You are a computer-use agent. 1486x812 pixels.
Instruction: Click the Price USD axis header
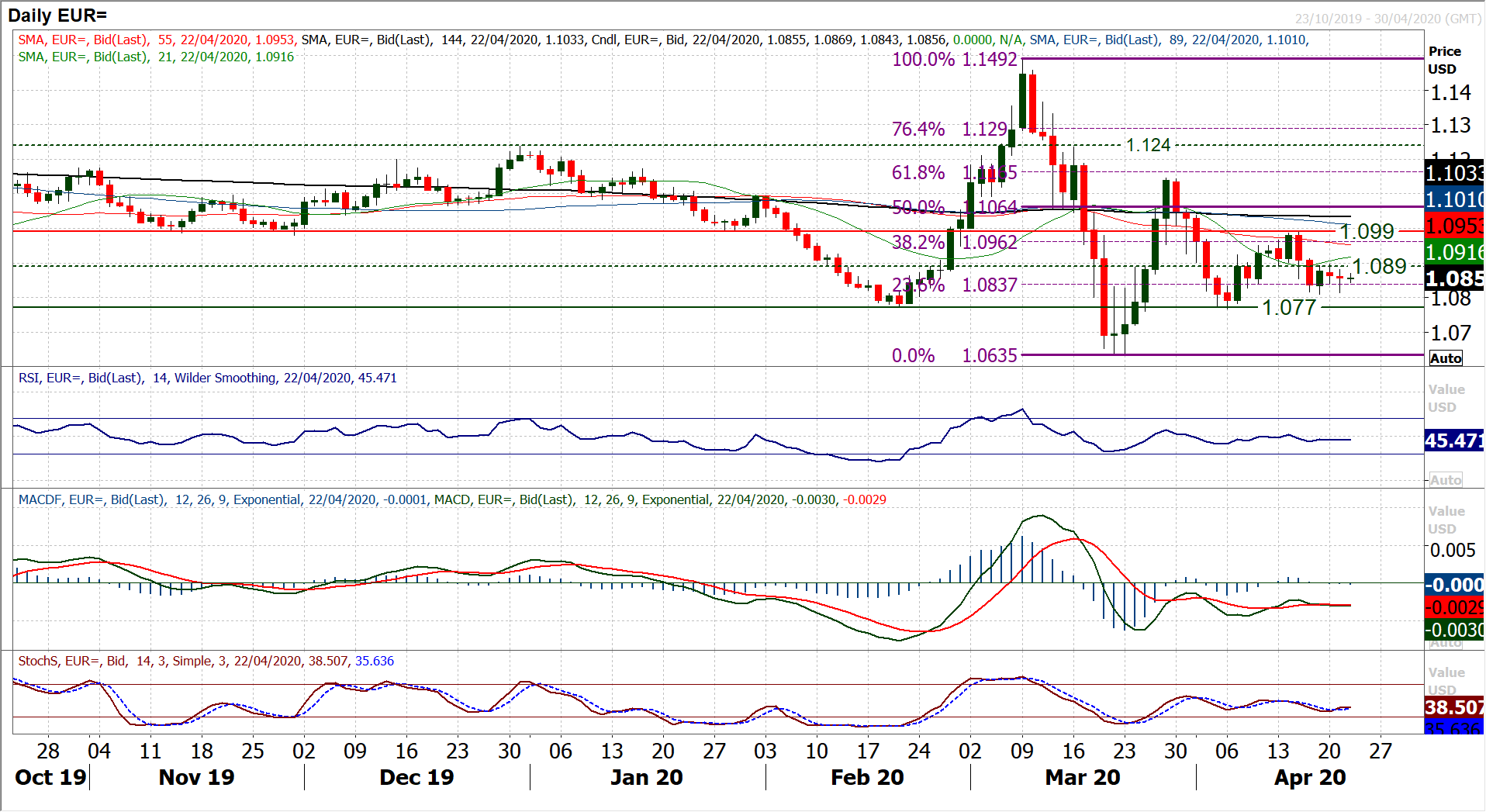tap(1444, 60)
